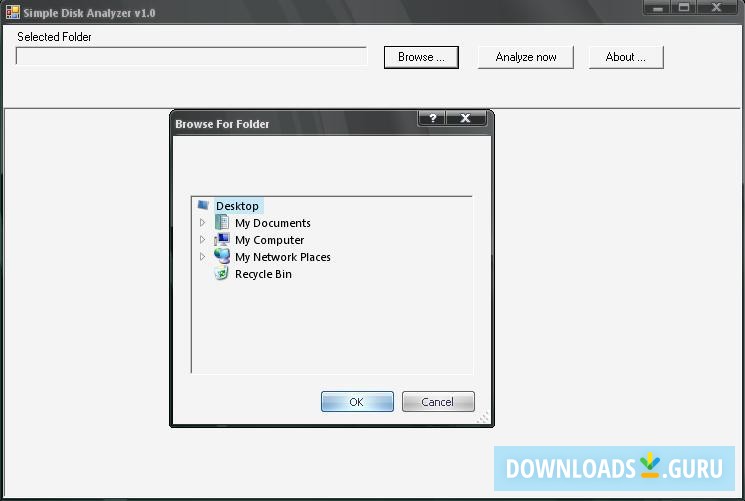Click the My Computer icon
Screen dimensions: 745x501
(x=222, y=239)
